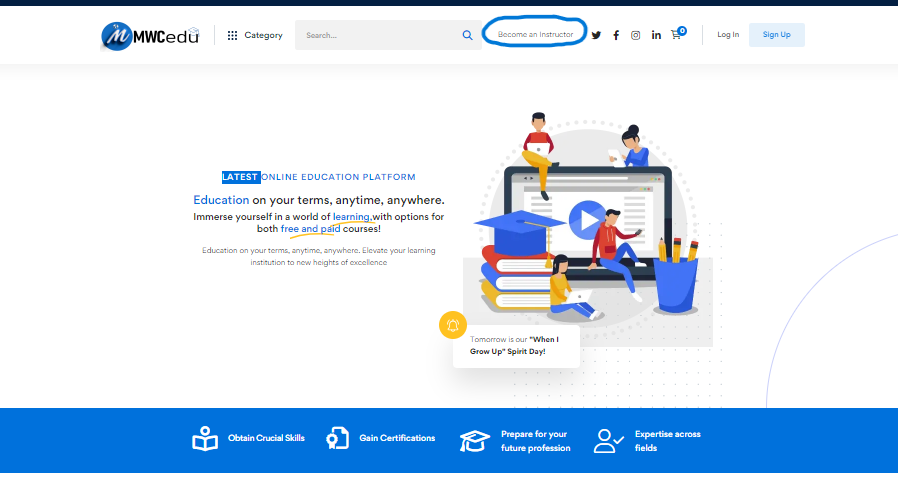This screenshot has height=479, width=898.
Task: Click 'Prepare for your future profession' text
Action: 535,441
